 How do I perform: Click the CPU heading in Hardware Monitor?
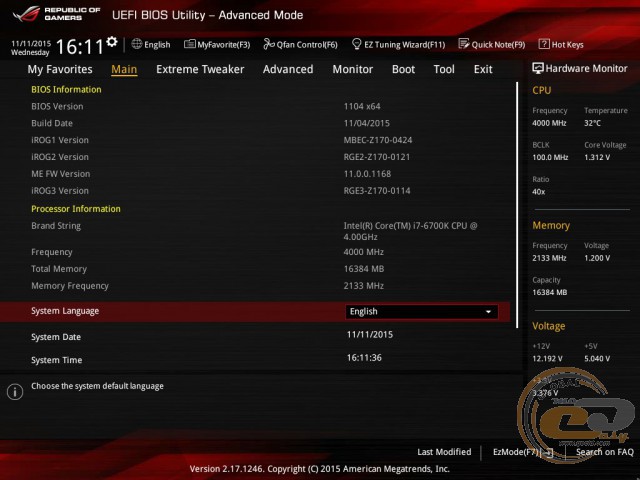(542, 90)
